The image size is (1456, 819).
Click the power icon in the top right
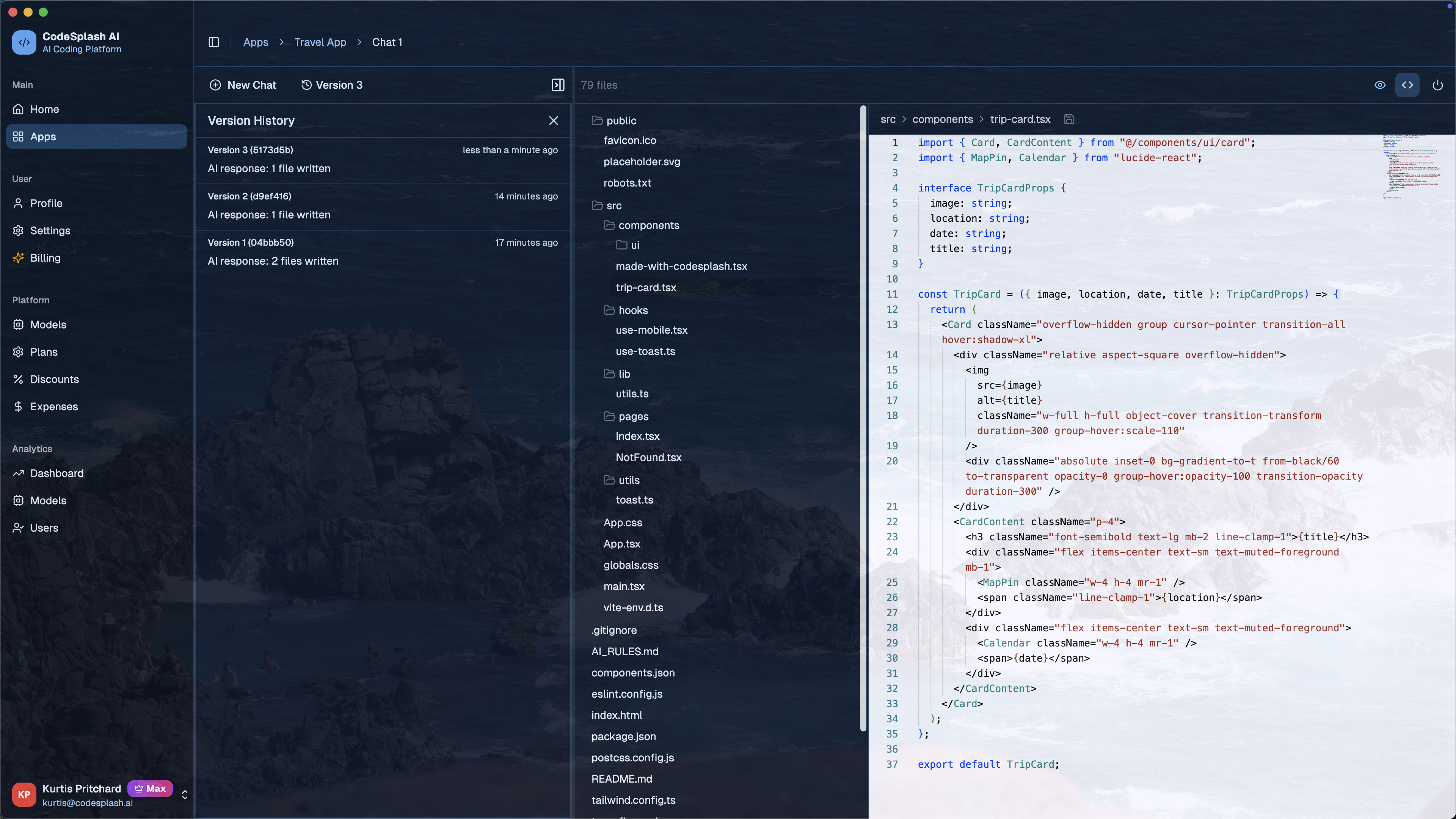(1438, 85)
